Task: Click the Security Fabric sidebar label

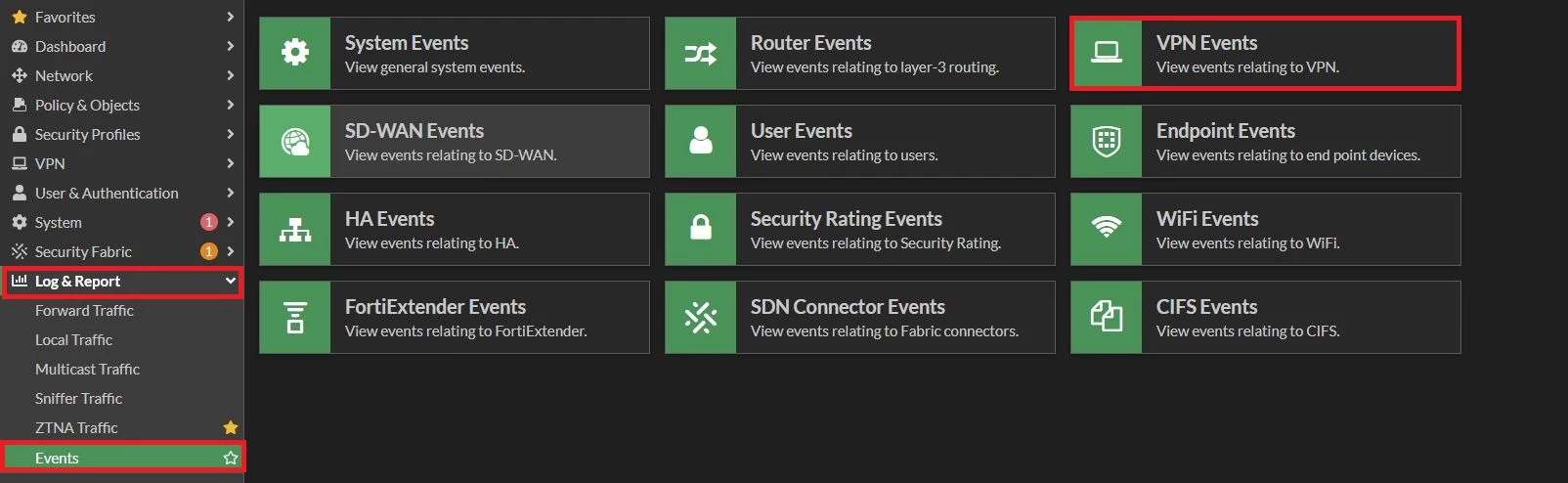Action: [x=83, y=251]
